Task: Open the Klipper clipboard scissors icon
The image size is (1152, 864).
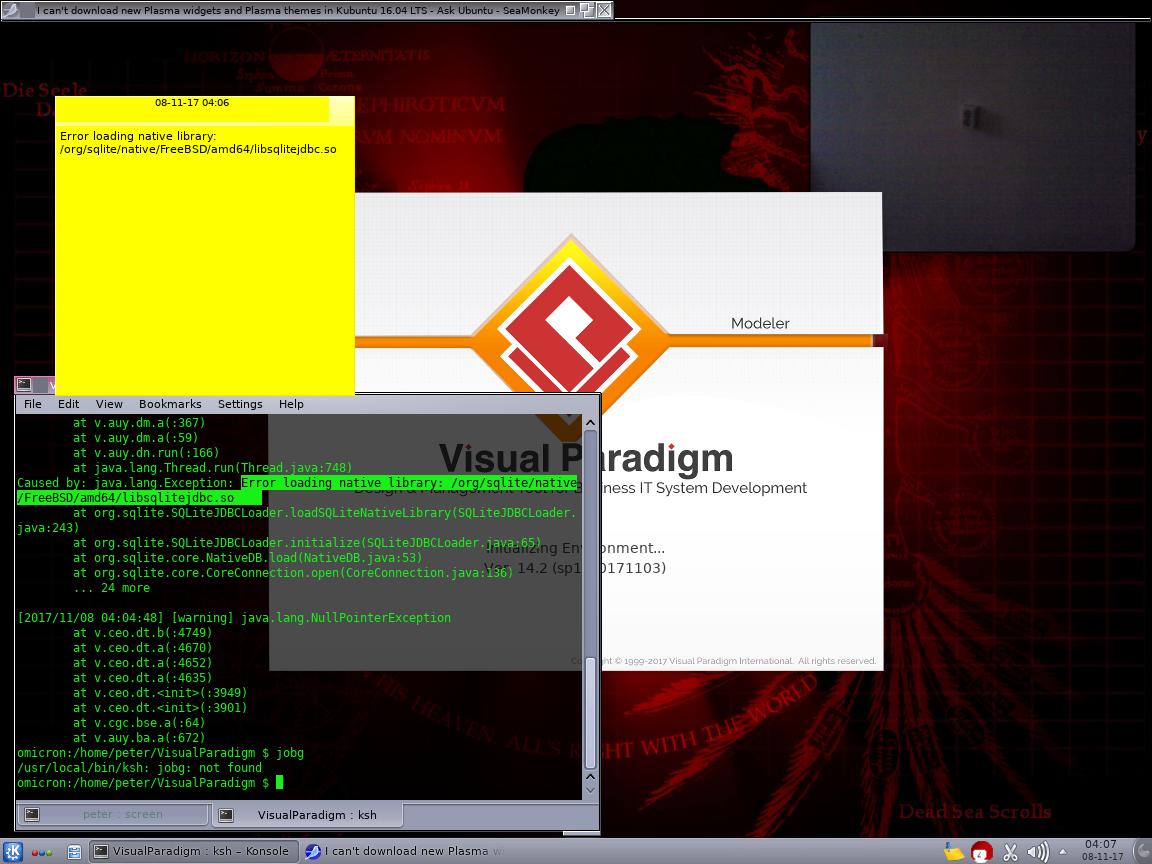Action: click(x=1010, y=852)
